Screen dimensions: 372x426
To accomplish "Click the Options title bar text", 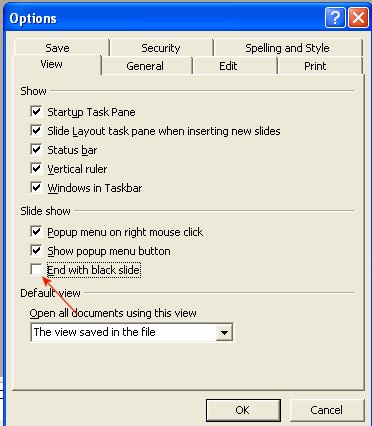I will click(33, 19).
